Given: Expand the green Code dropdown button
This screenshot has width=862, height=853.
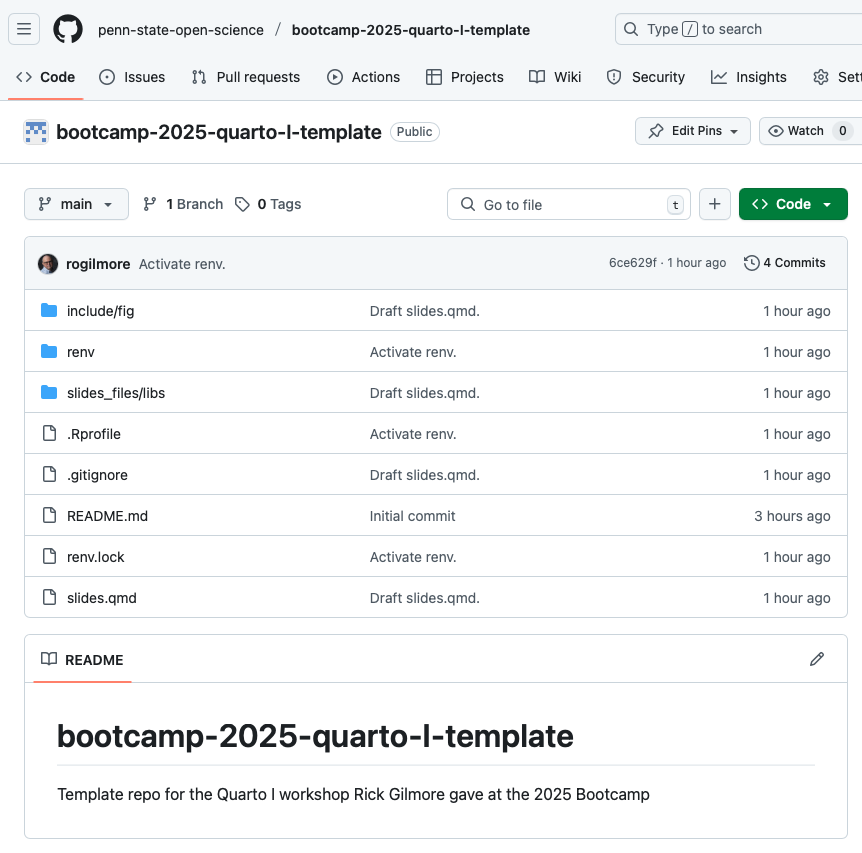Looking at the screenshot, I should (x=792, y=204).
